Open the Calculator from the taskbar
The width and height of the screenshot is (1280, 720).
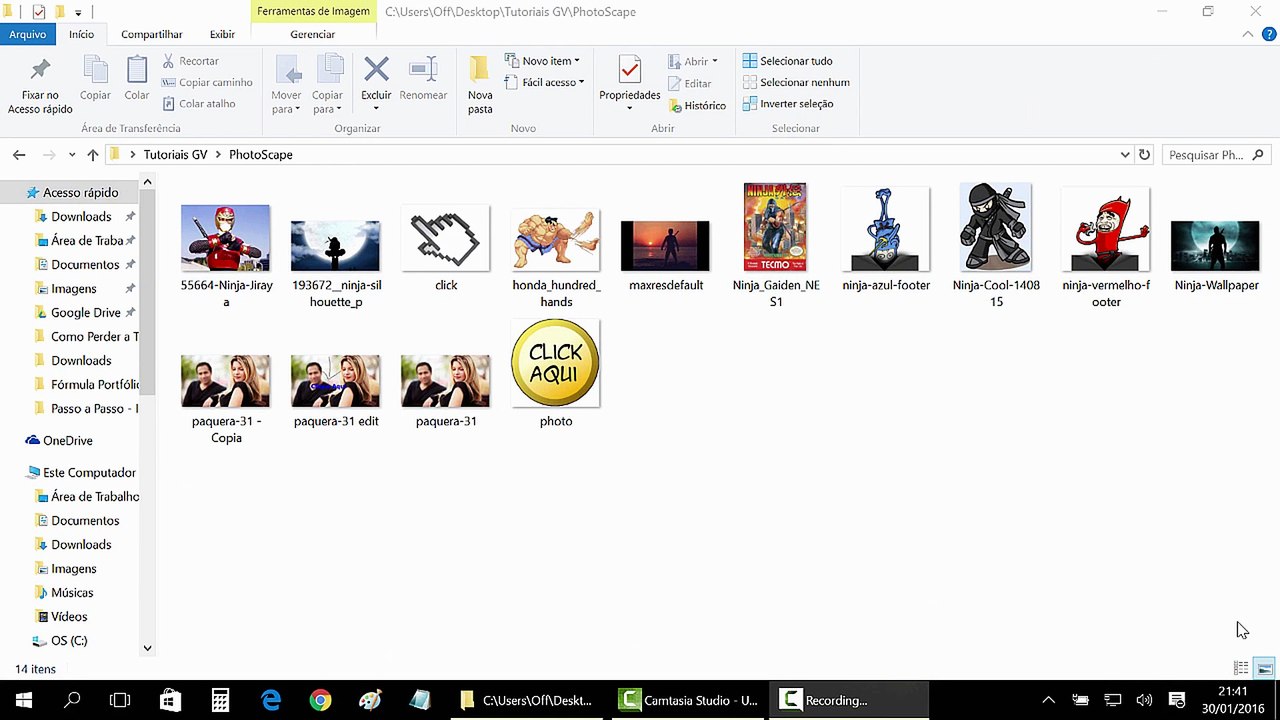coord(221,700)
